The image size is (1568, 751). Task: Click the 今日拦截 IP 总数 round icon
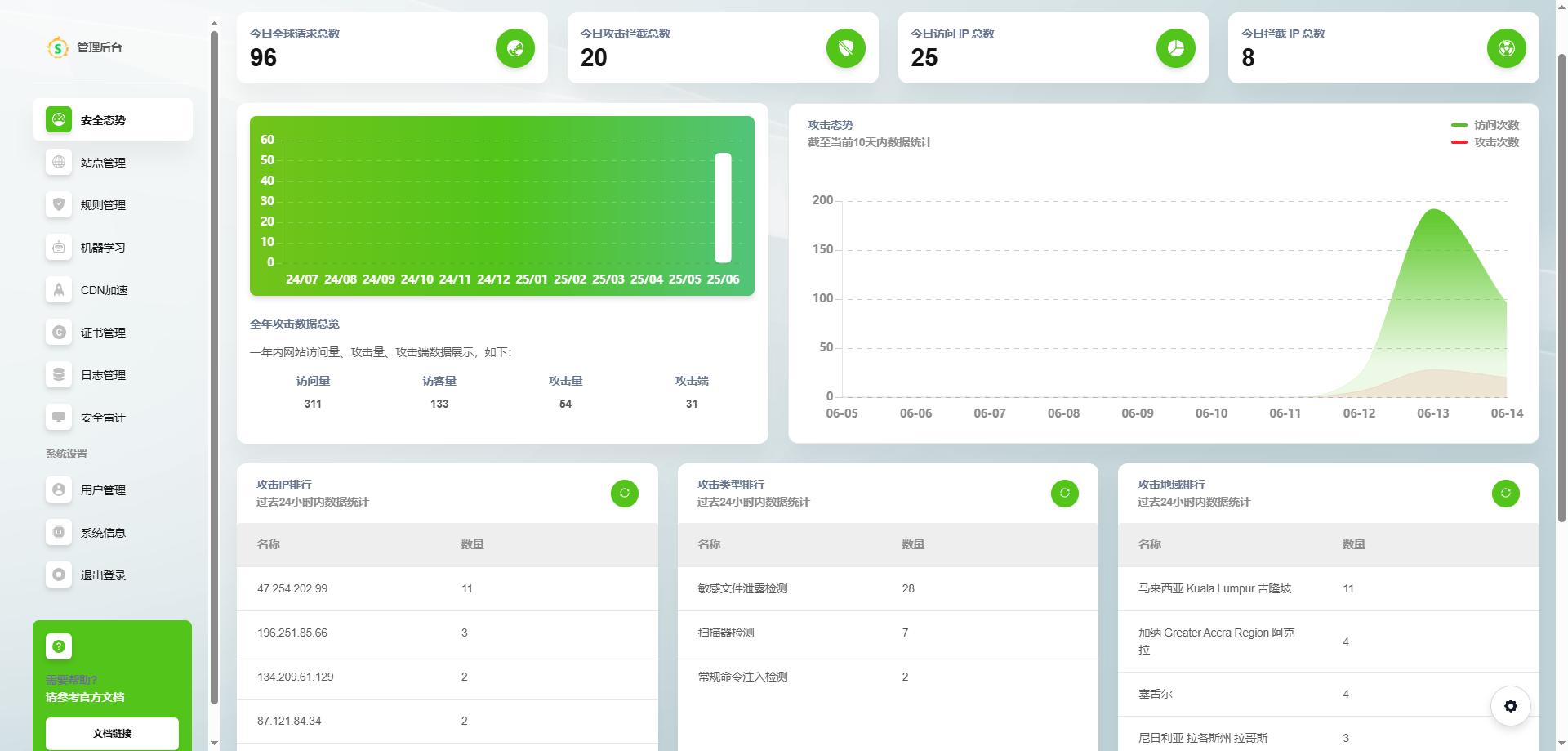click(x=1507, y=48)
